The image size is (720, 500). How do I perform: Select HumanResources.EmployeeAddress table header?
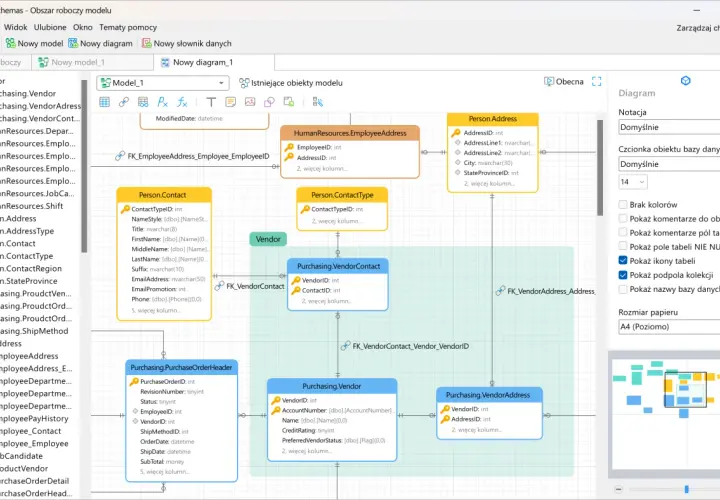coord(350,133)
